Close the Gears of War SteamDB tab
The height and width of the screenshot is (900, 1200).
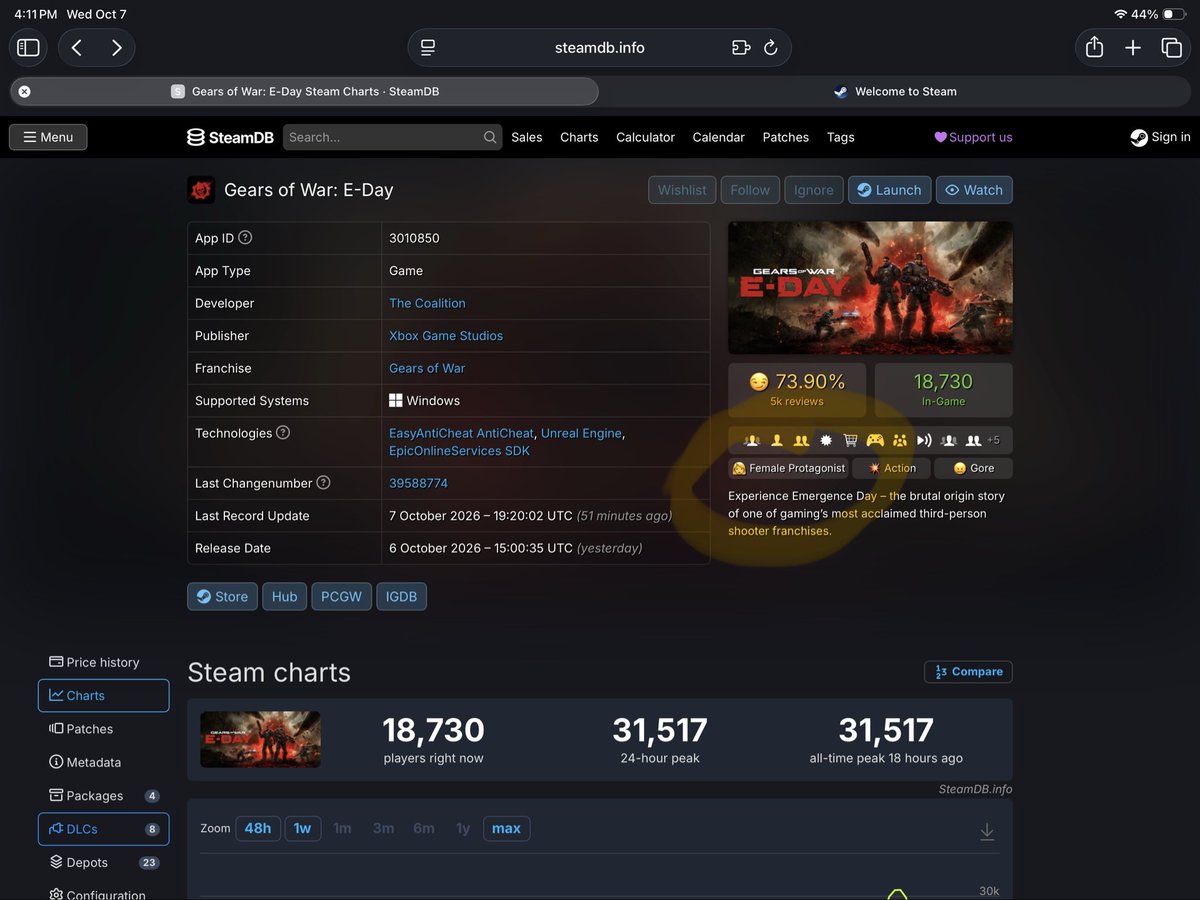tap(25, 91)
